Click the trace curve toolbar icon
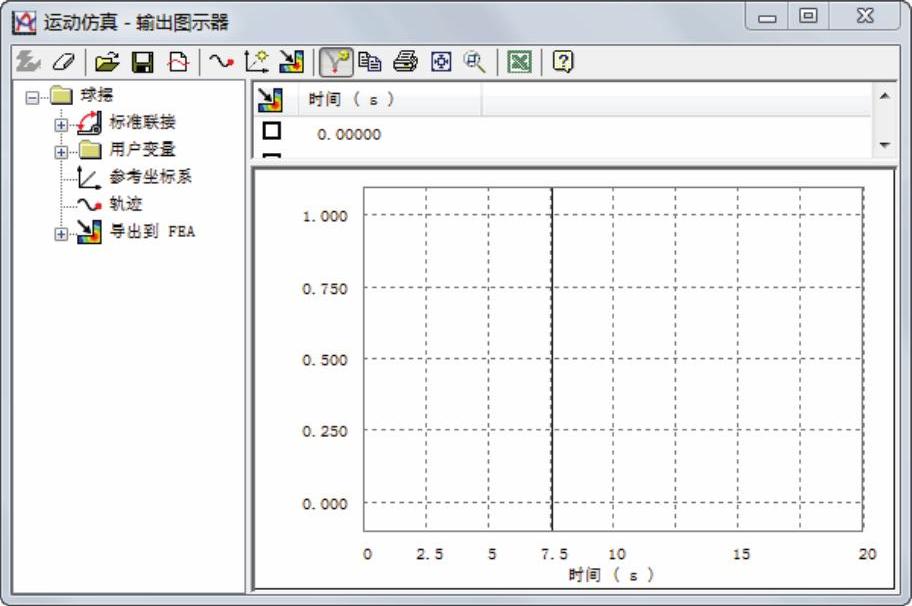Image resolution: width=912 pixels, height=606 pixels. [221, 60]
